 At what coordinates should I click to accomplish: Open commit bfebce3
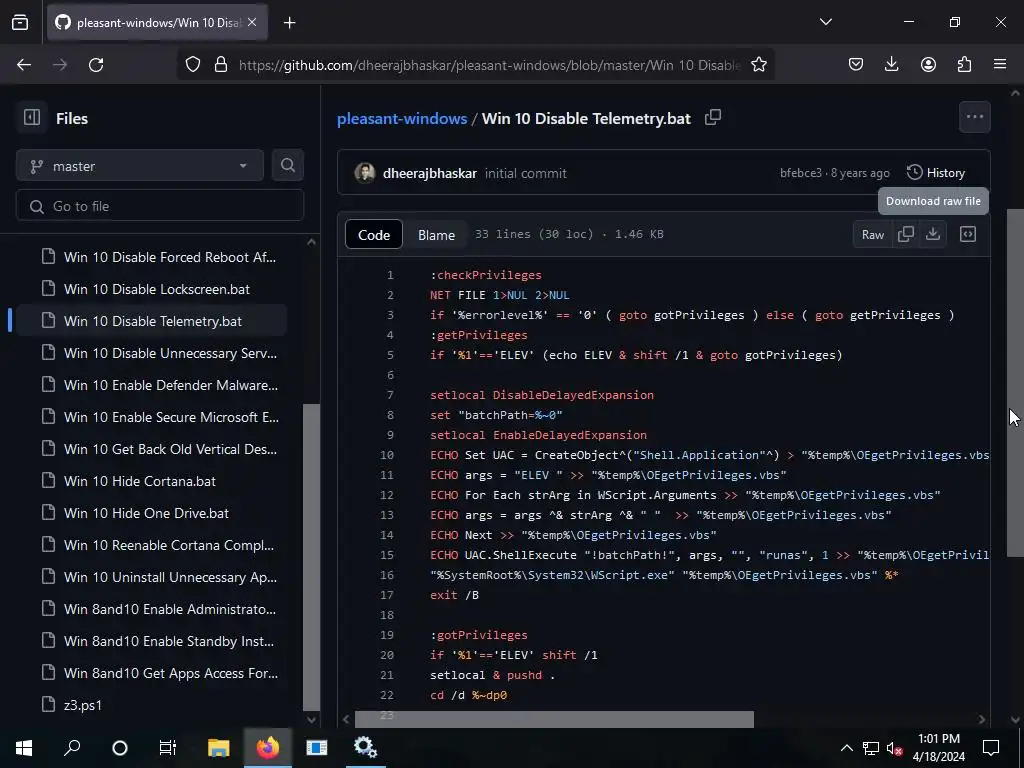click(801, 173)
